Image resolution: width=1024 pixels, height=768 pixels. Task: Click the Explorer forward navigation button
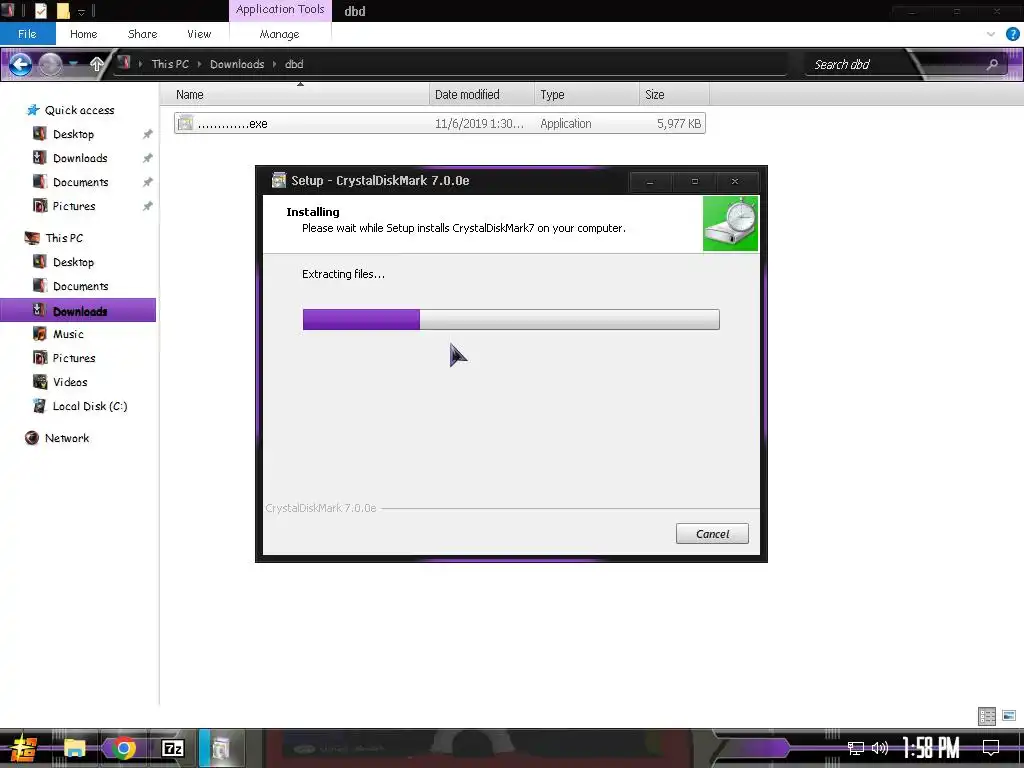click(50, 64)
